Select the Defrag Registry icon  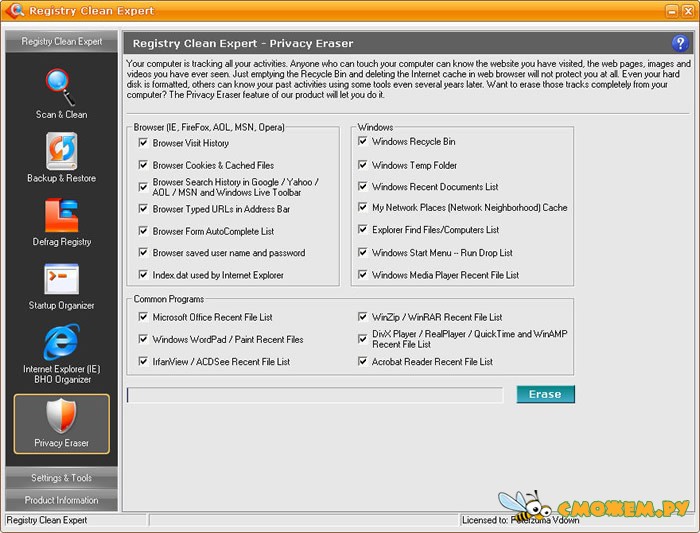tap(62, 215)
